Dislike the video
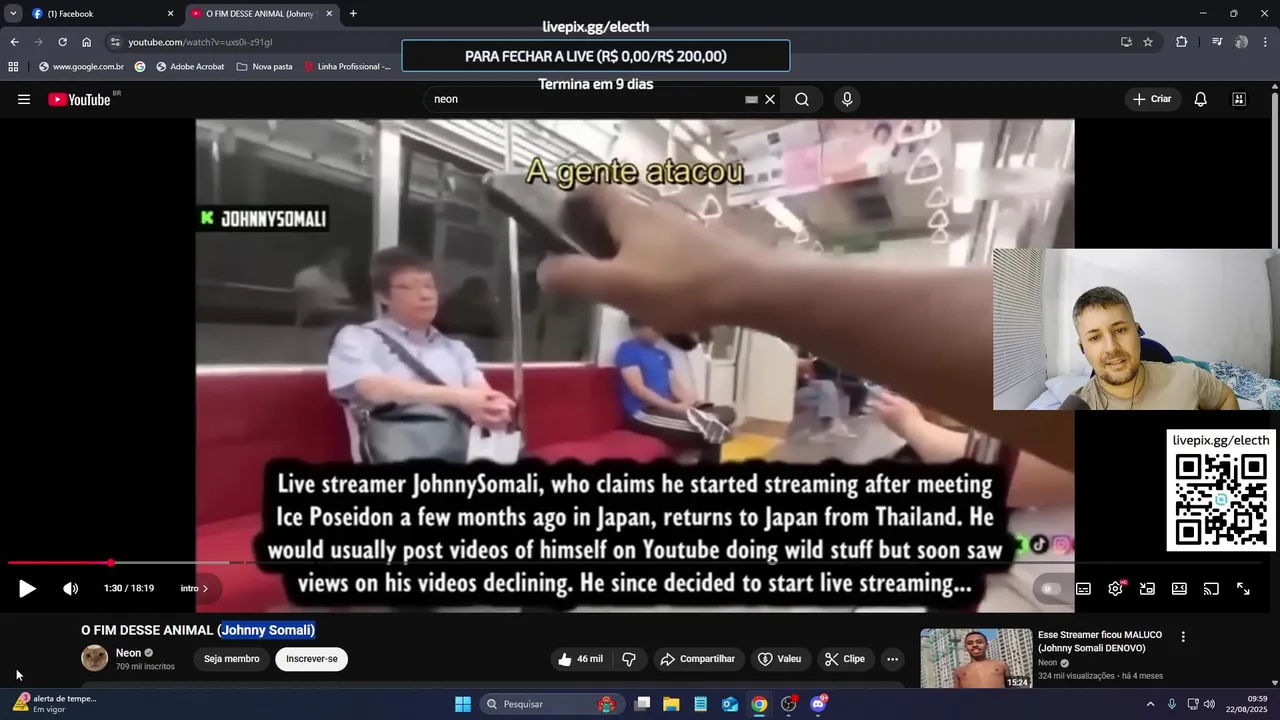 coord(629,659)
